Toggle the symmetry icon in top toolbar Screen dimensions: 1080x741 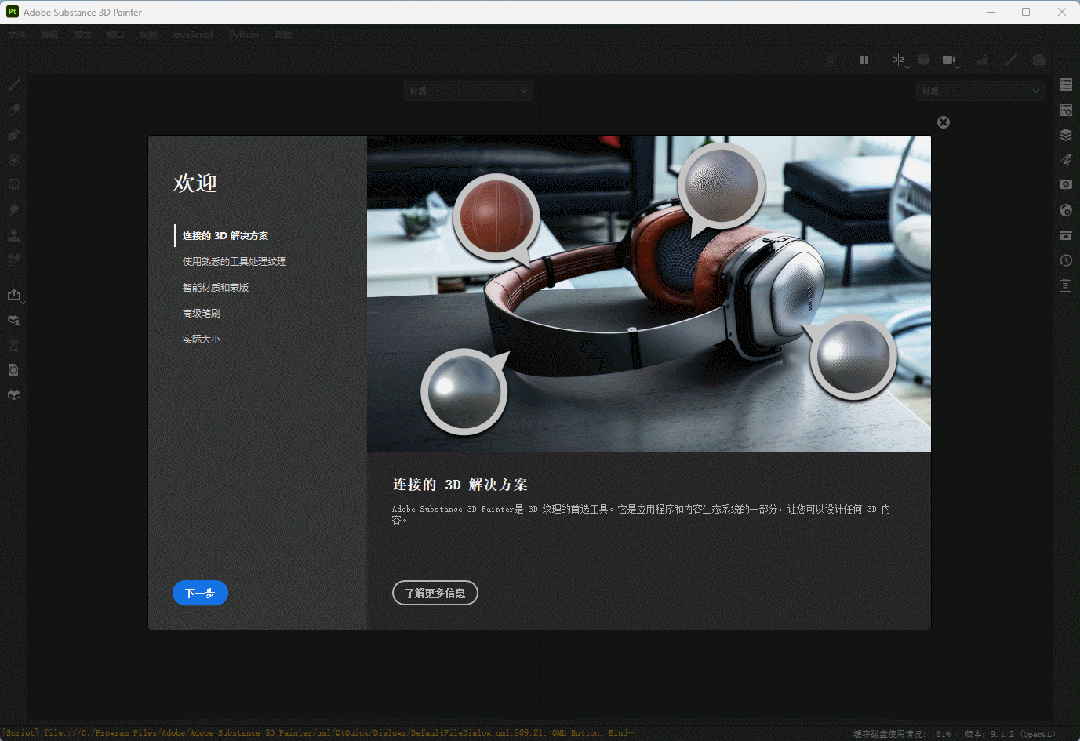pyautogui.click(x=897, y=60)
